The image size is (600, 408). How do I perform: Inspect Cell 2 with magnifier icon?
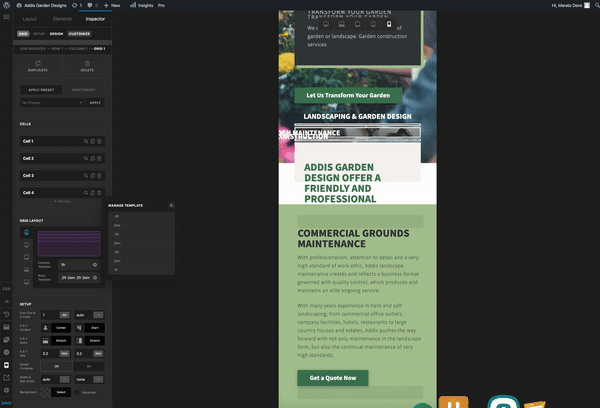click(x=86, y=158)
